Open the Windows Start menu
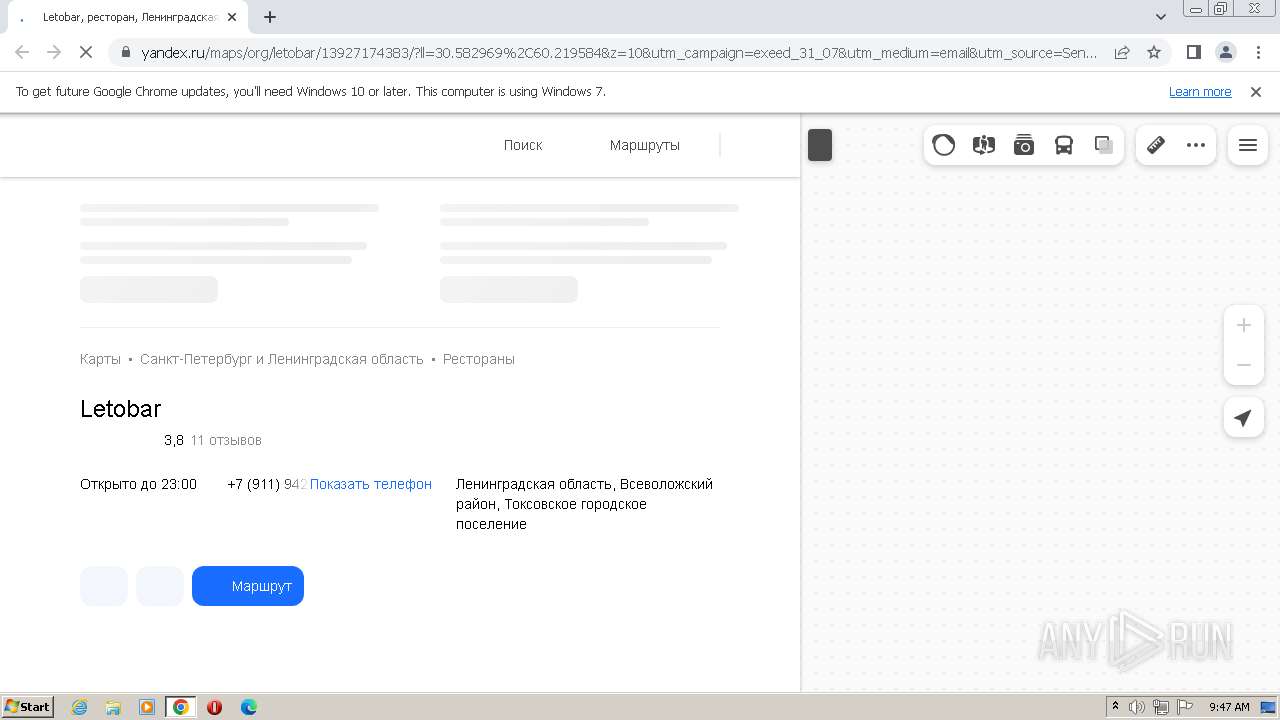 [27, 706]
